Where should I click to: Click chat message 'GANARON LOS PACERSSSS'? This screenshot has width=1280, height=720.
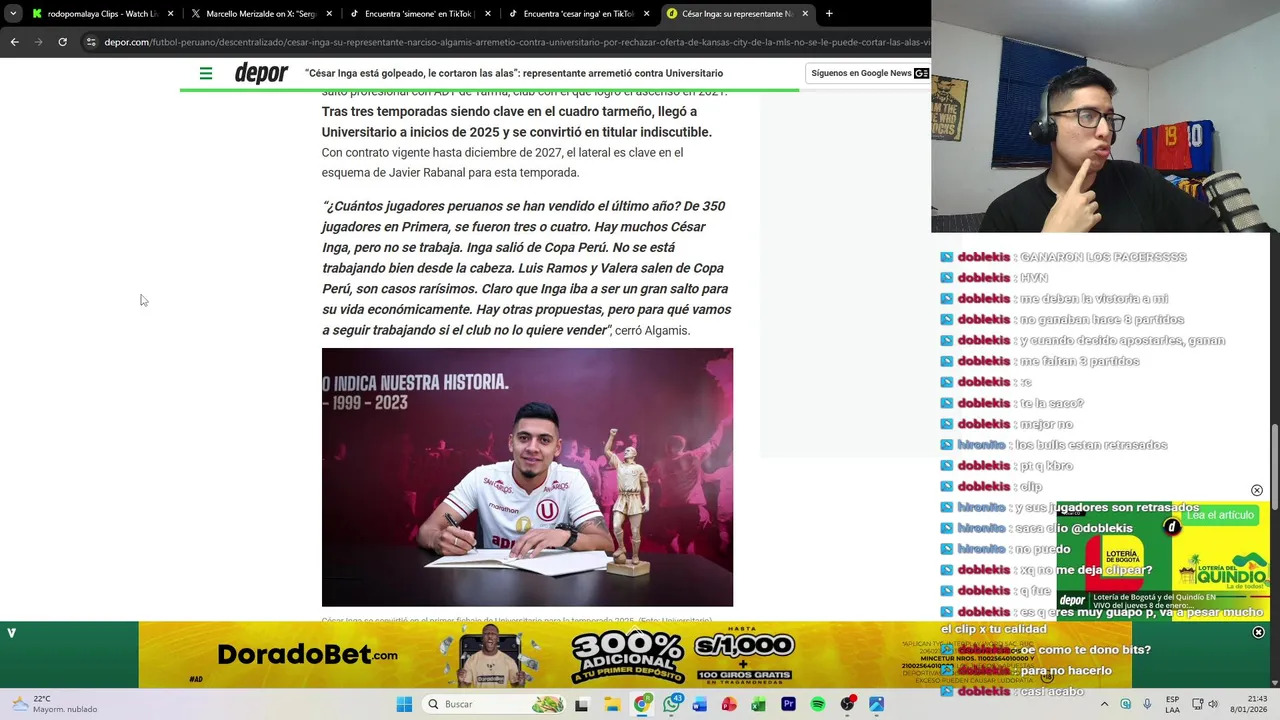pos(1103,257)
